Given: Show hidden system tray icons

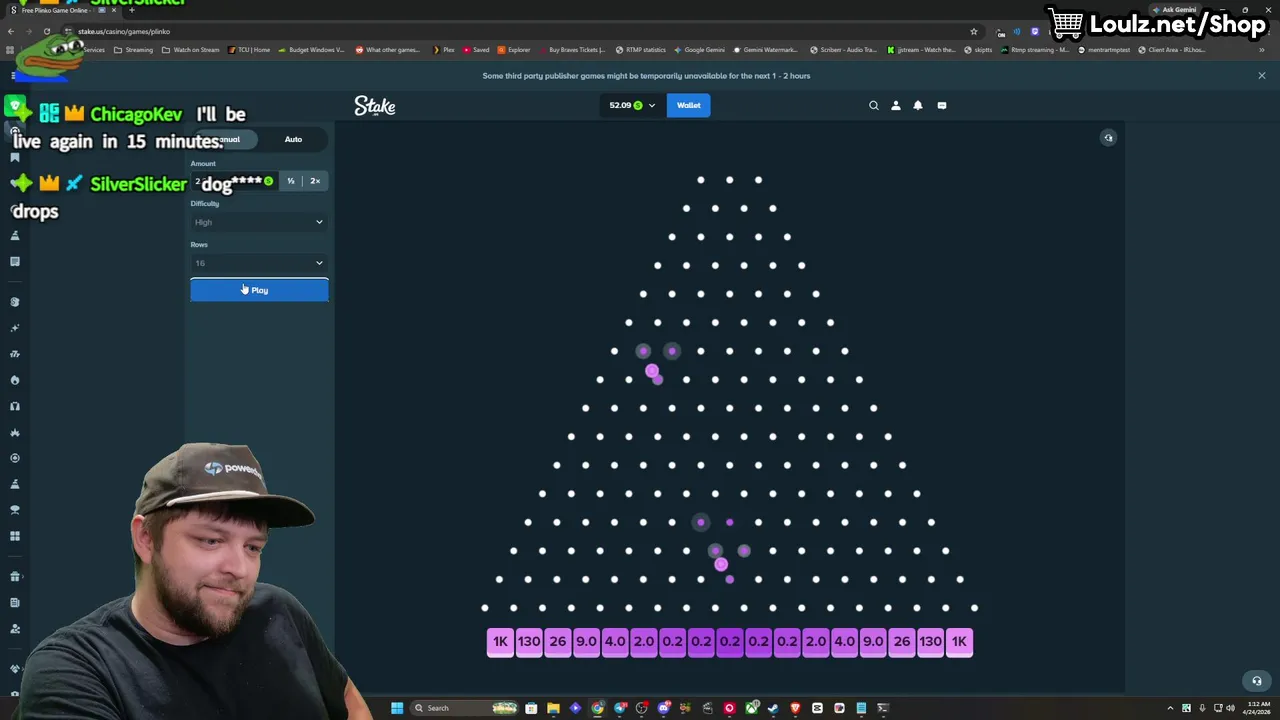Looking at the screenshot, I should 1172,708.
